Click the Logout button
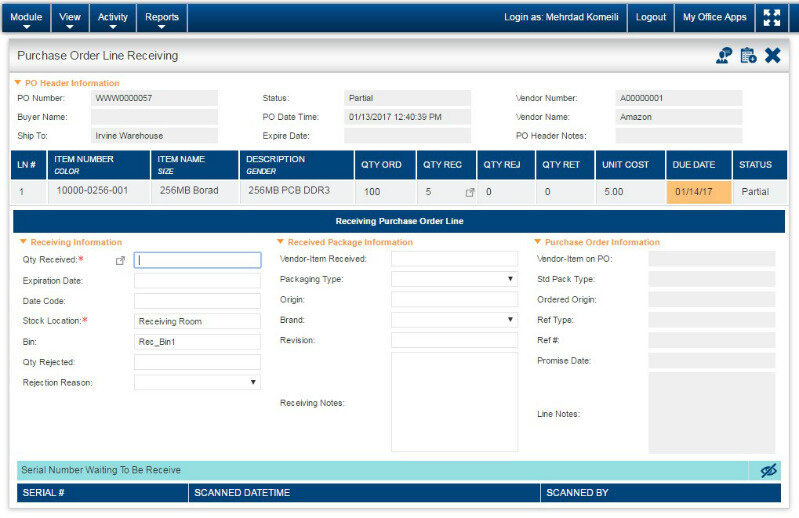Image resolution: width=799 pixels, height=518 pixels. coord(650,17)
